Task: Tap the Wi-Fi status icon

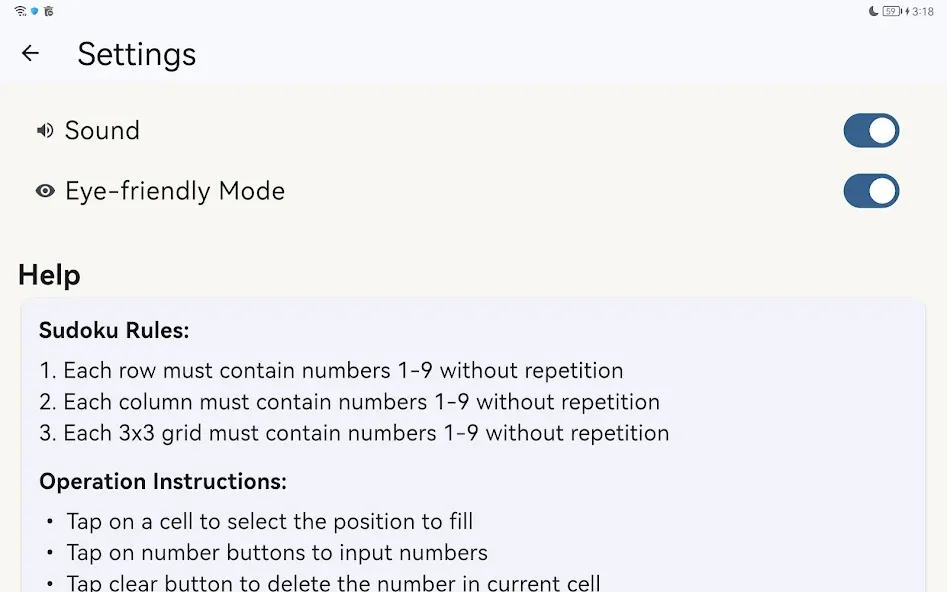Action: [21, 11]
